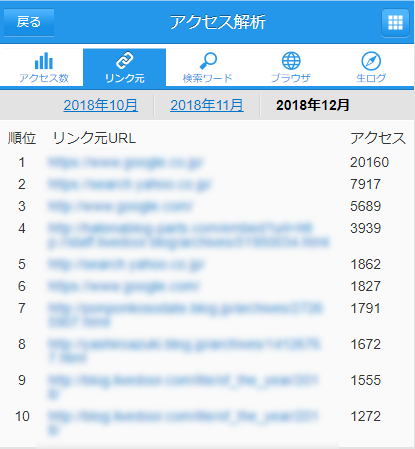Open rank 8 referrer link
This screenshot has width=415, height=449.
184,351
